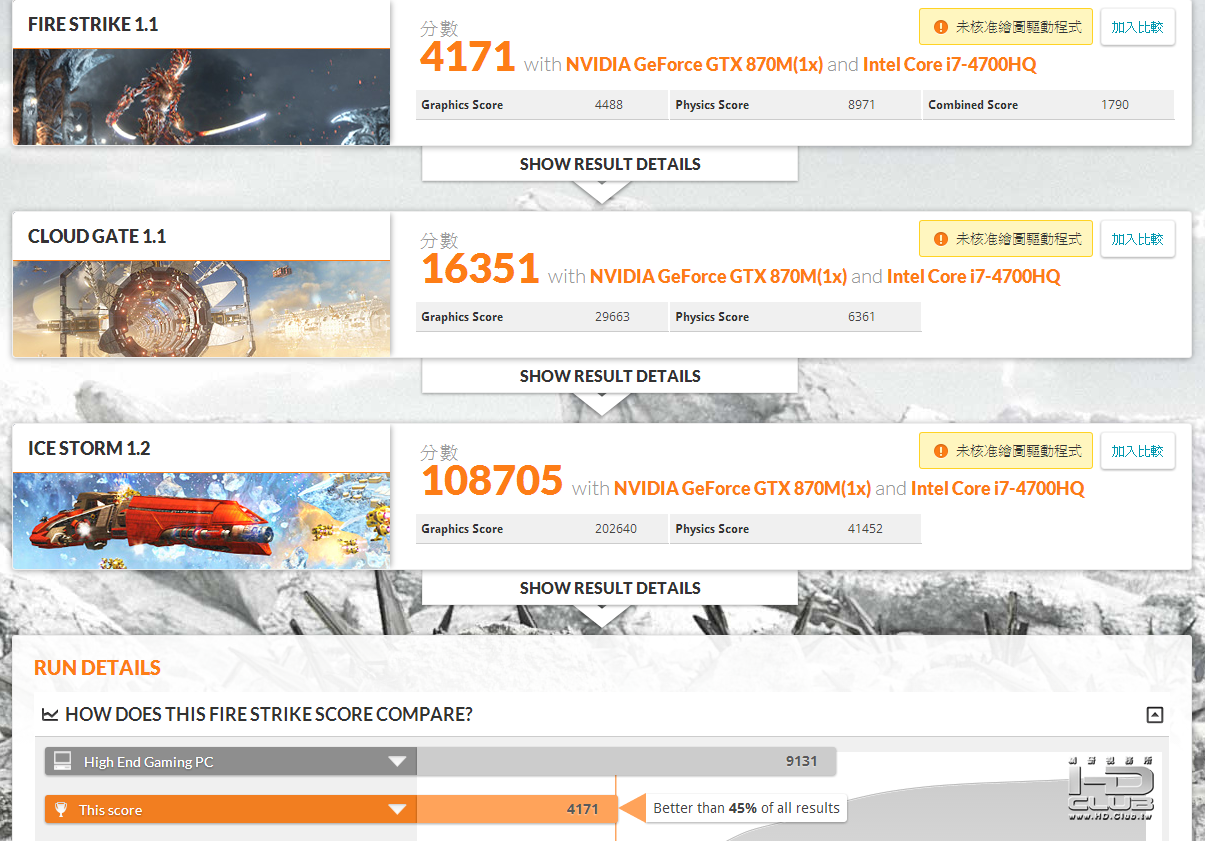Click the warning icon in Cloud Gate driver notice
This screenshot has width=1205, height=841.
coord(940,239)
